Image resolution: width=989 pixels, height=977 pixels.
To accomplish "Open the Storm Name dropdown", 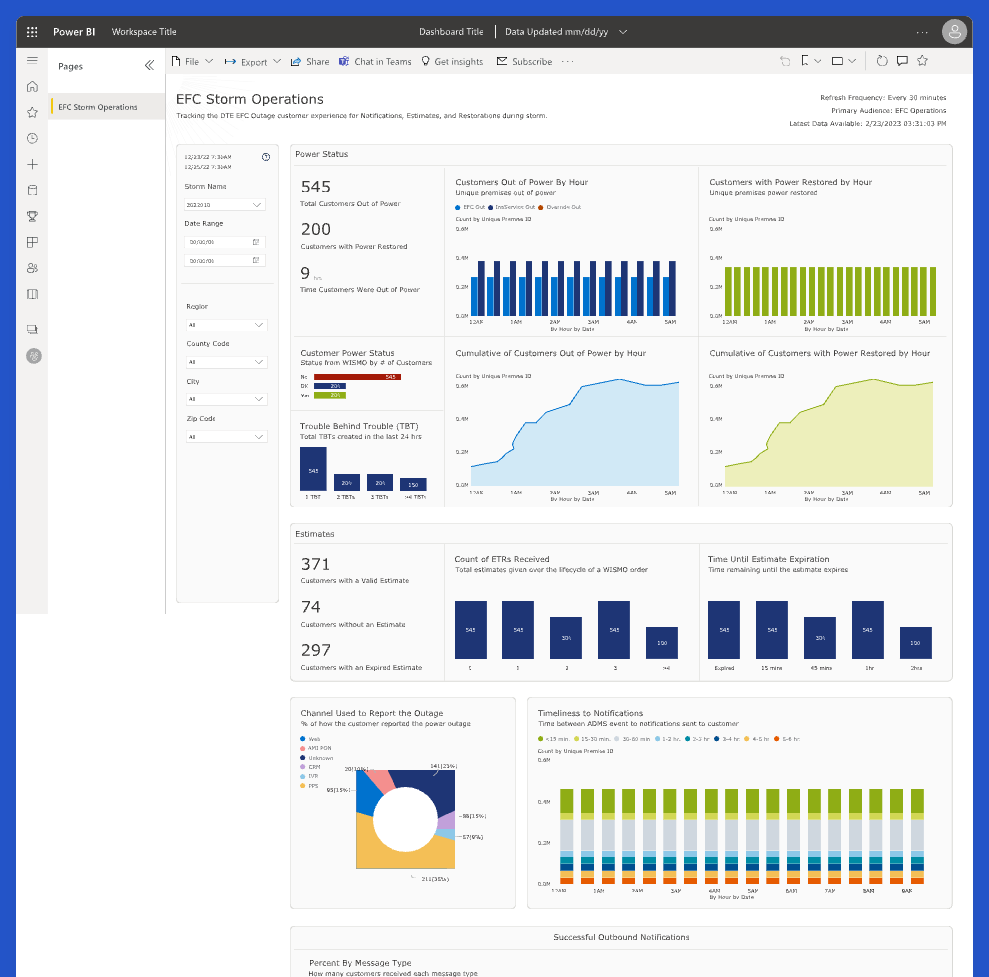I will [x=225, y=205].
